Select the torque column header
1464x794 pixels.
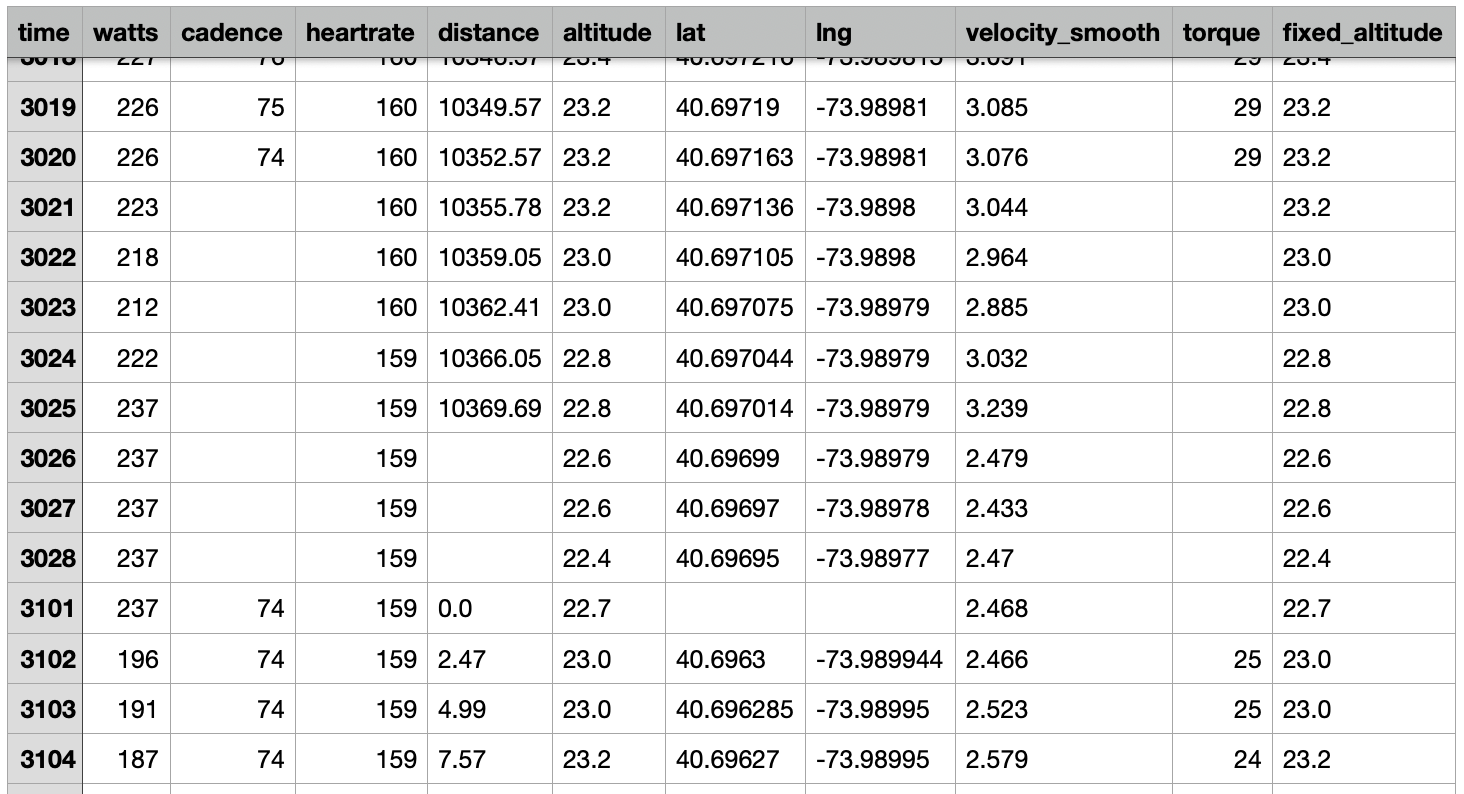pos(1222,32)
